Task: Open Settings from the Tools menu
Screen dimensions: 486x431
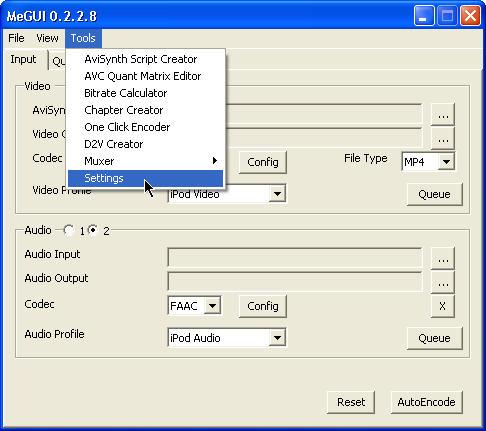Action: pyautogui.click(x=145, y=178)
